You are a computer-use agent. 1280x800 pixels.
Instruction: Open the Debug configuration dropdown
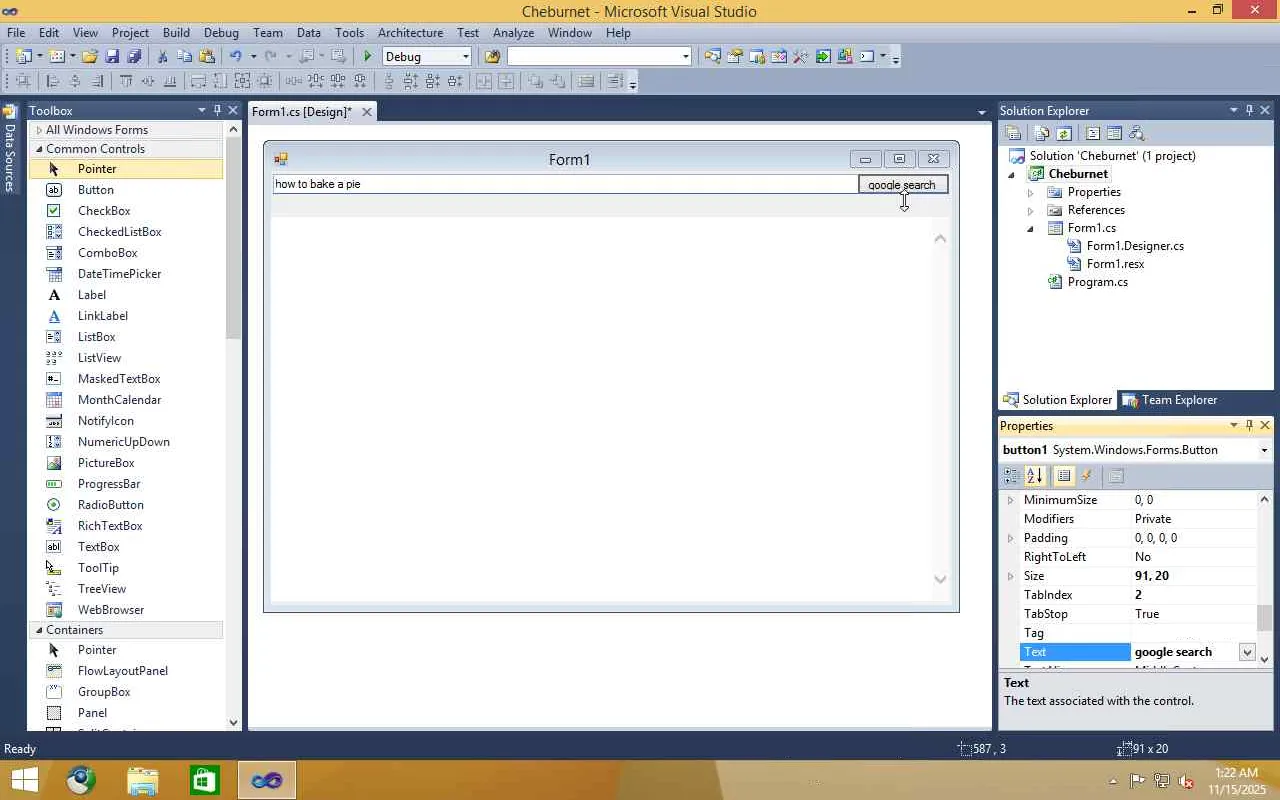pyautogui.click(x=465, y=57)
